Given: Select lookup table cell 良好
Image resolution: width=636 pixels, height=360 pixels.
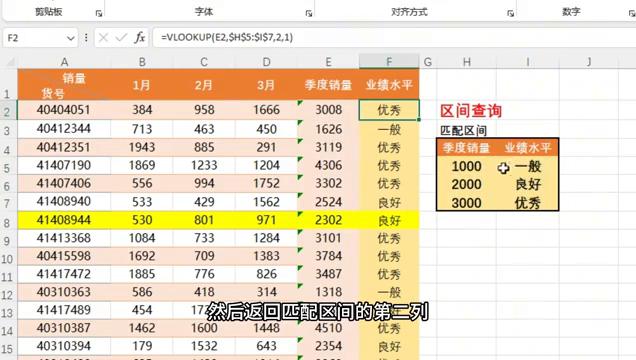Looking at the screenshot, I should [528, 184].
